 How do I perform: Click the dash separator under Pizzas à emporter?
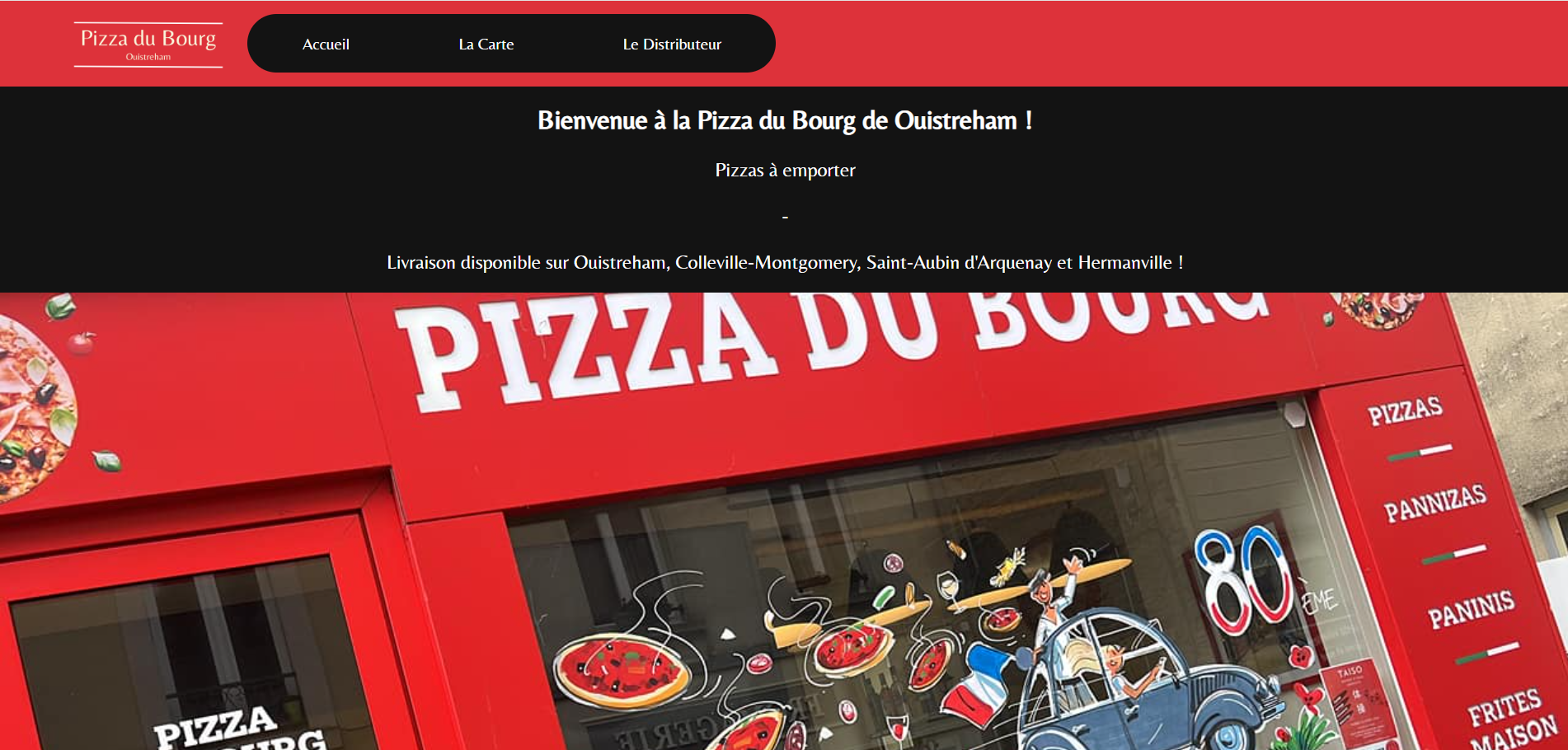pyautogui.click(x=785, y=217)
